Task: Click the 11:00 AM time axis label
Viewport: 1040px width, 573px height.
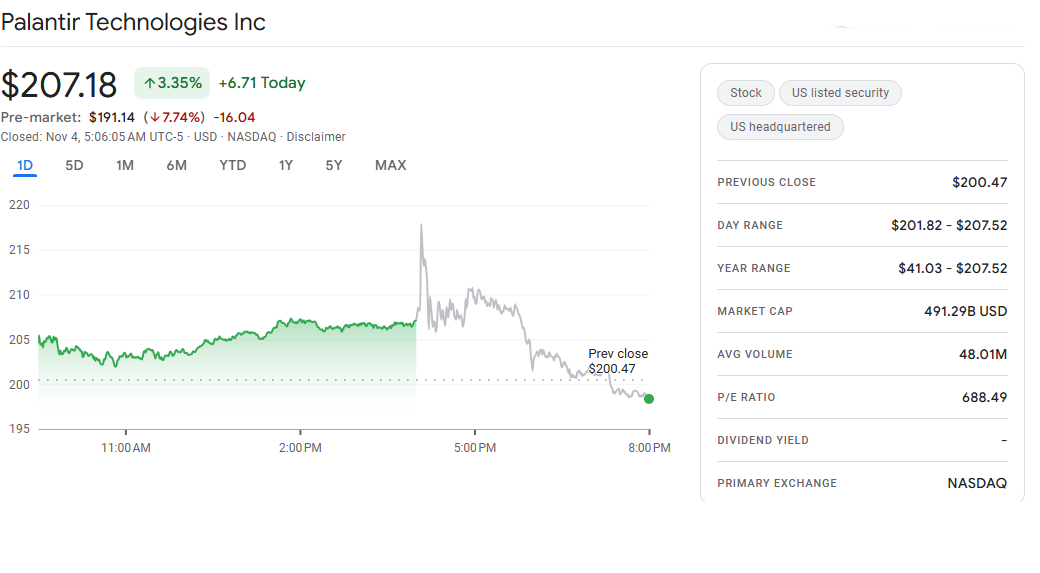Action: pos(126,448)
